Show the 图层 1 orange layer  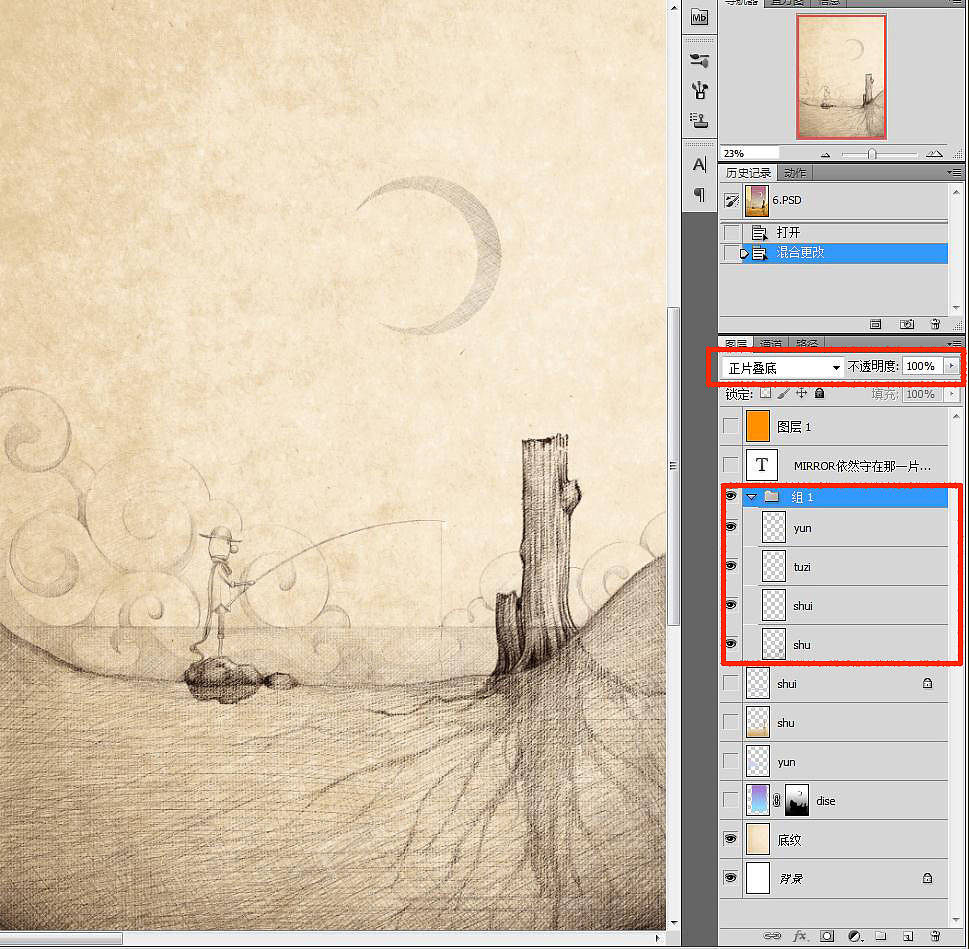(x=731, y=426)
